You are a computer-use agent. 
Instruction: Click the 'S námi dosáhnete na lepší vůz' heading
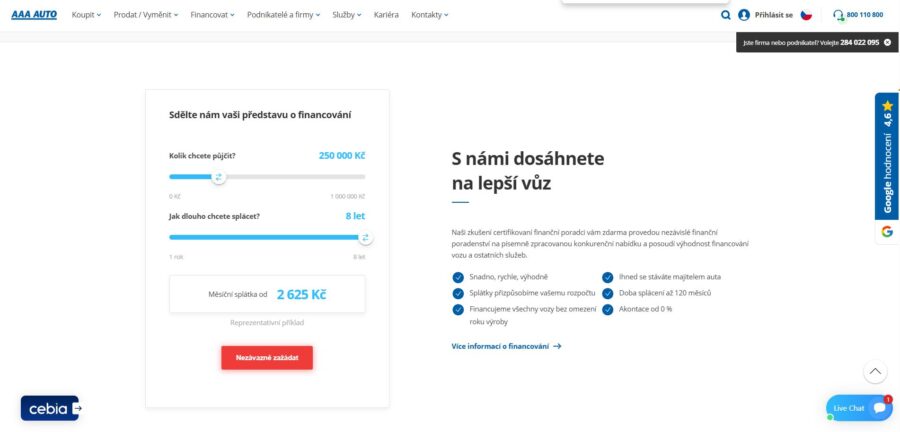click(528, 171)
